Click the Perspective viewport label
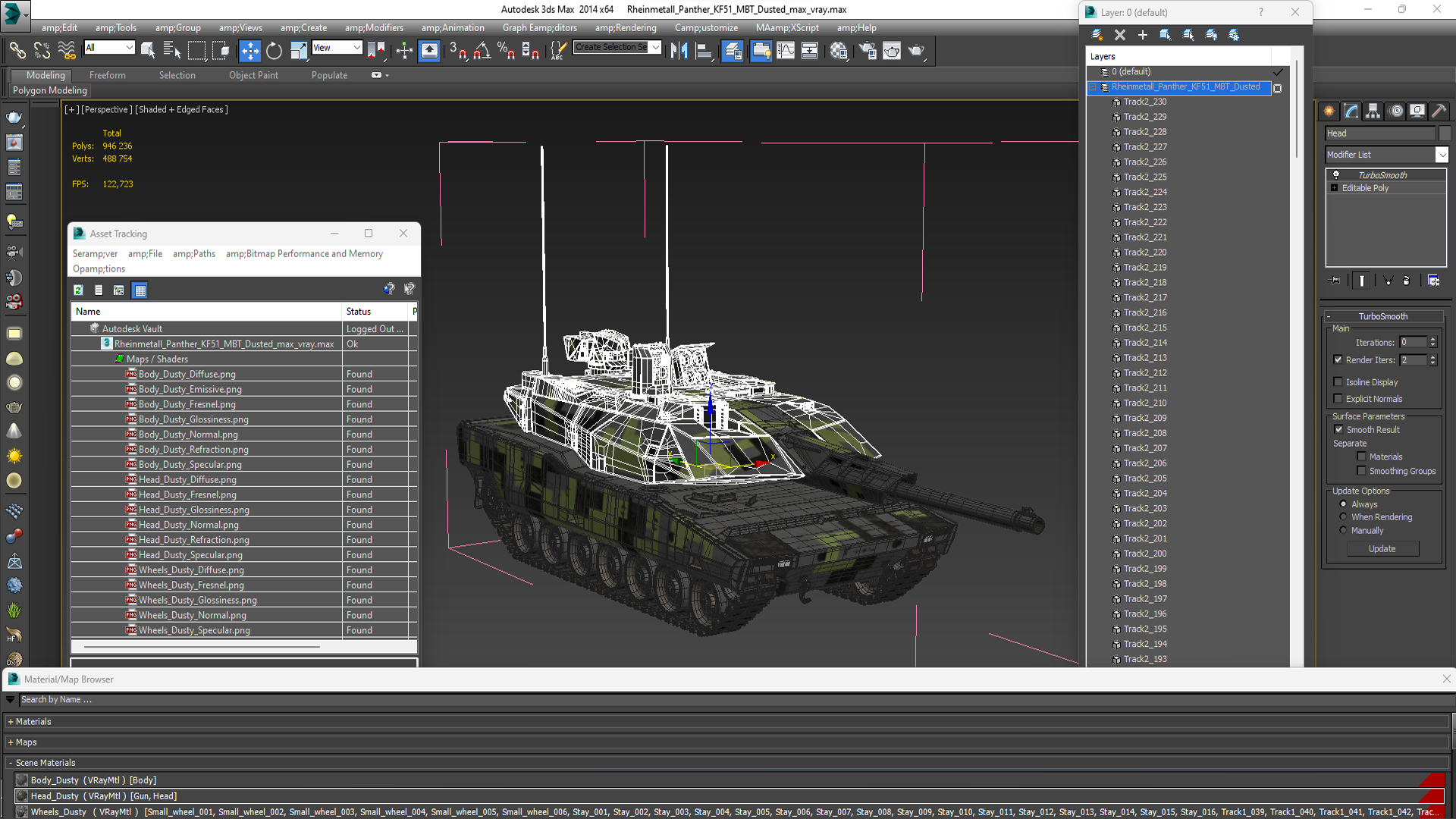This screenshot has width=1456, height=819. [x=106, y=110]
